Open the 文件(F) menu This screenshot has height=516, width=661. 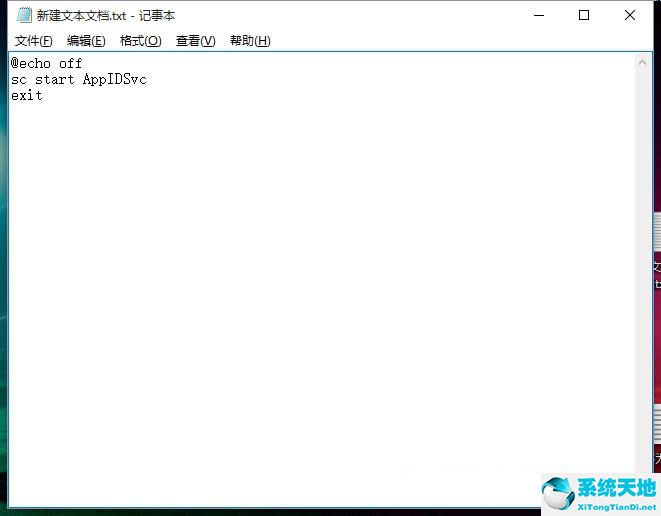(x=34, y=41)
